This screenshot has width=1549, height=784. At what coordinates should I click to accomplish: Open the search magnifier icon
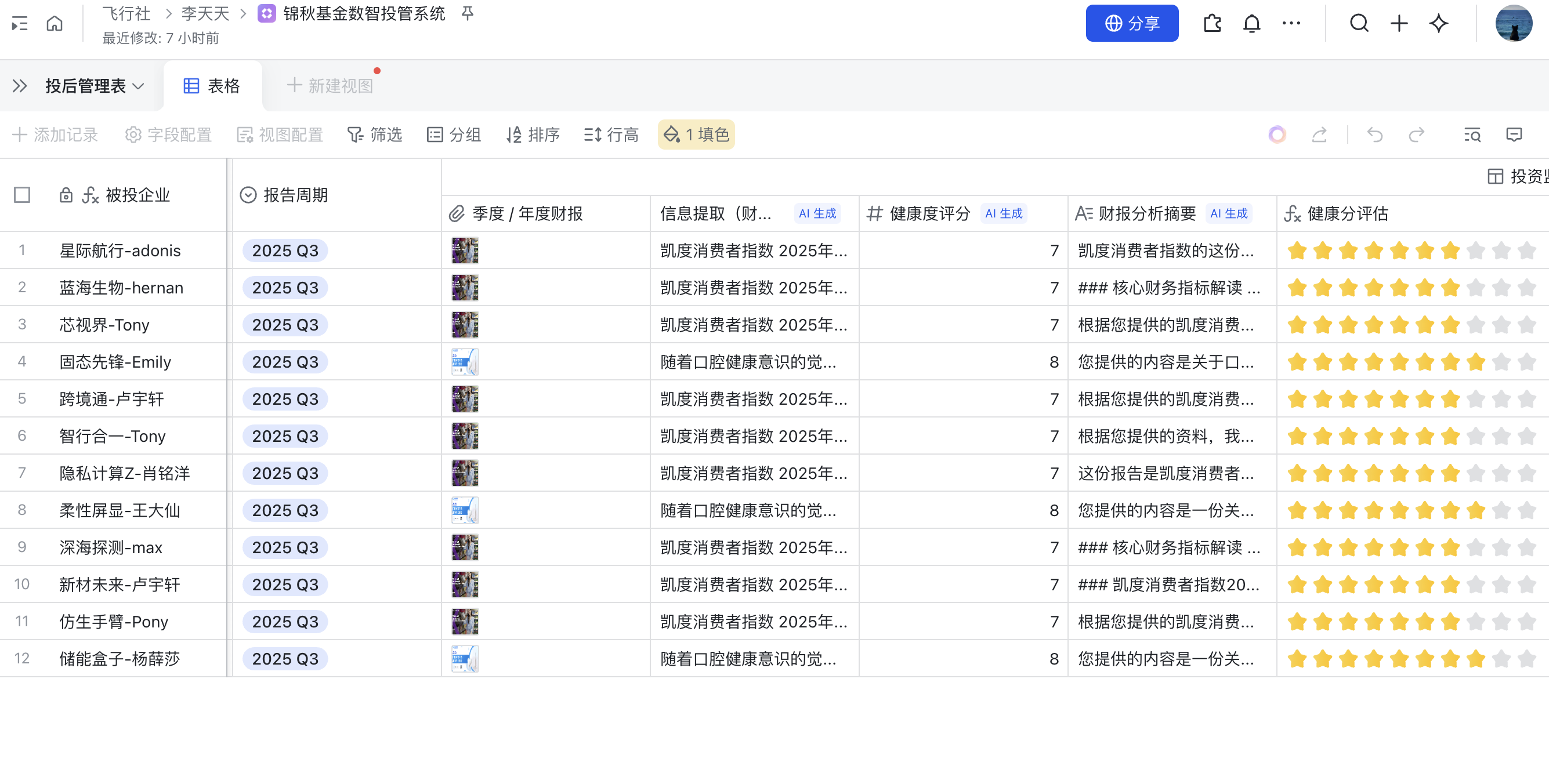1359,23
